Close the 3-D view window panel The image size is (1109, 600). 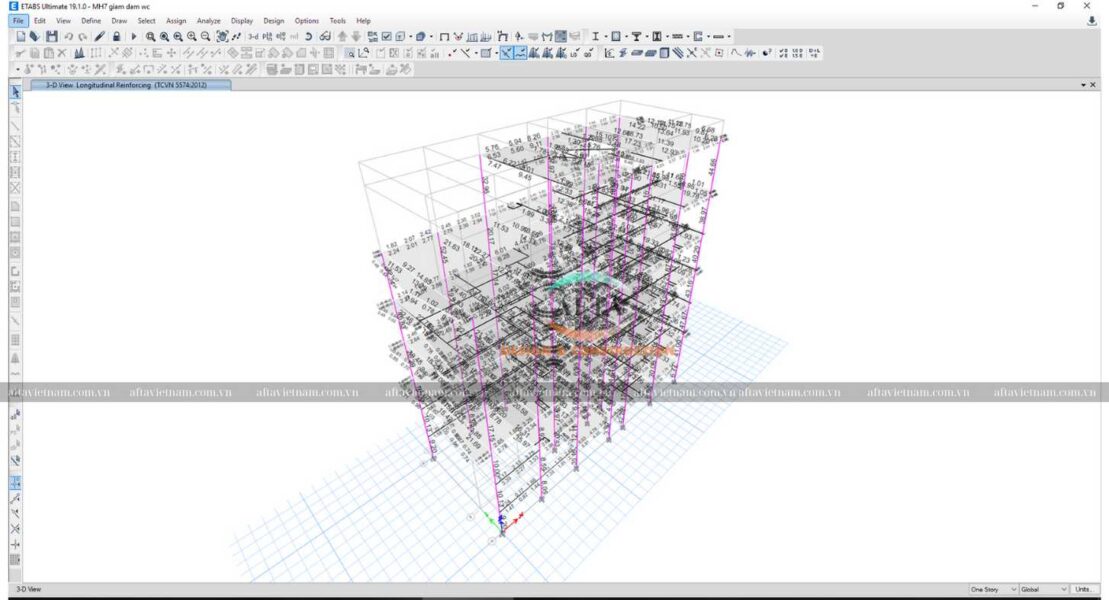[x=1093, y=86]
